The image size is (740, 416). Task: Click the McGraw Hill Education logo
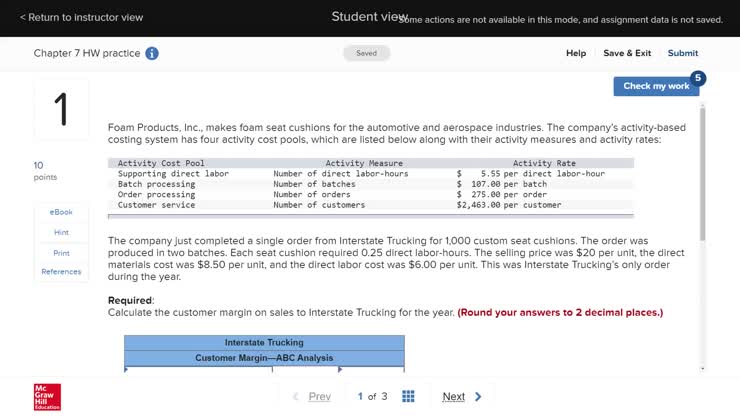(x=47, y=397)
